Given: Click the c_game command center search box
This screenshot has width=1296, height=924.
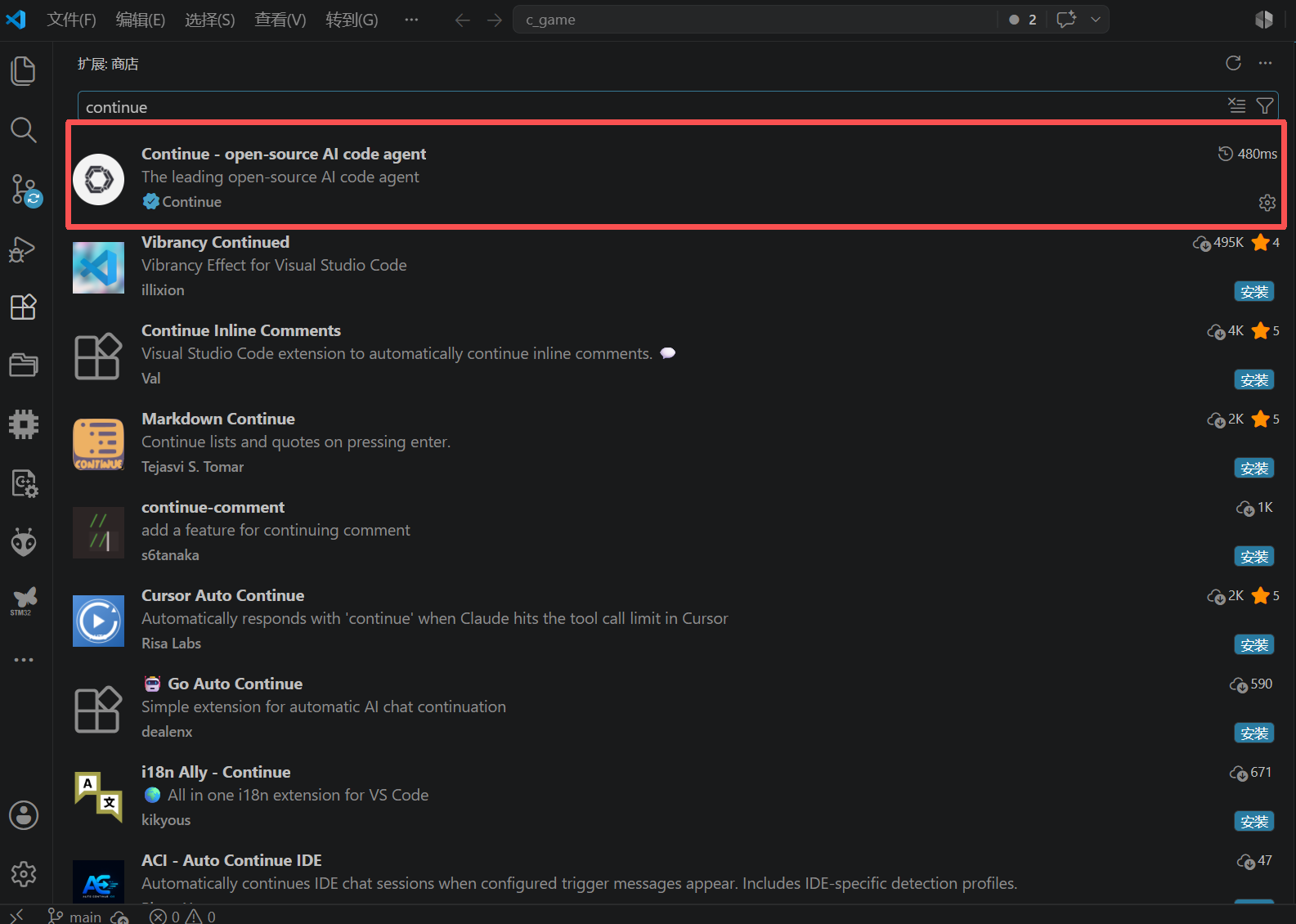Looking at the screenshot, I should coord(755,20).
